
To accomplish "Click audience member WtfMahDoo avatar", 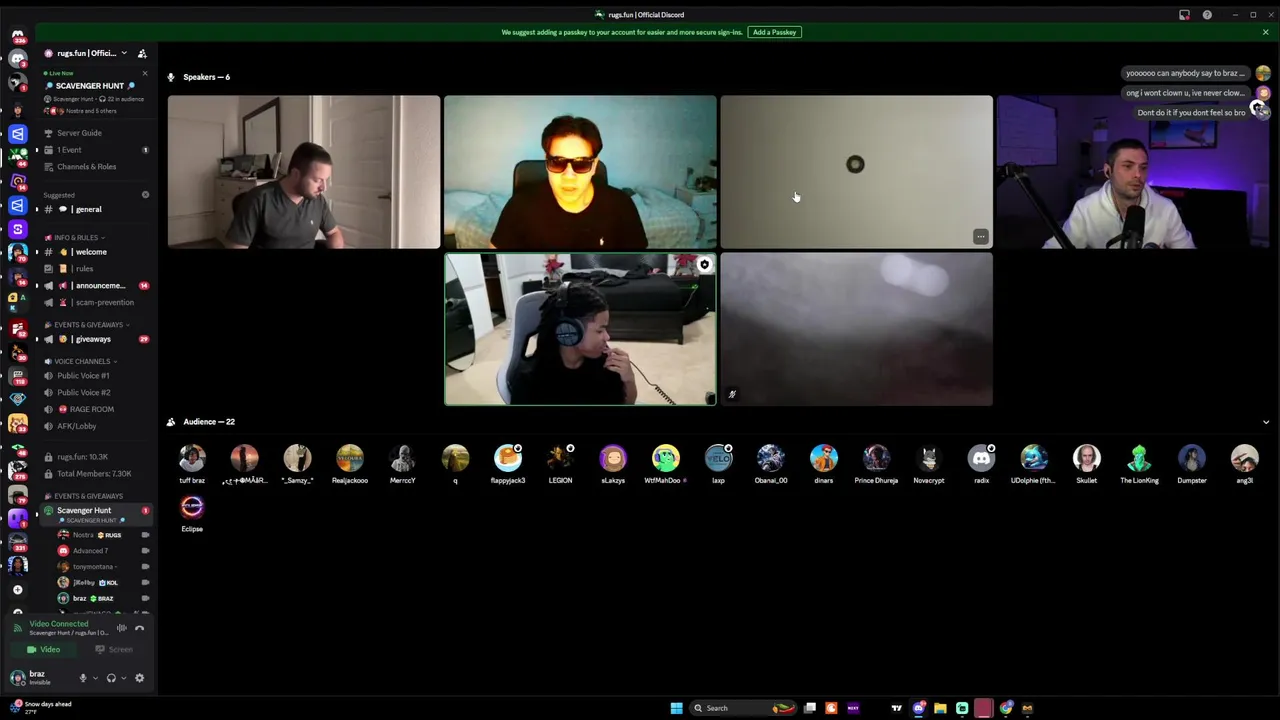I will coord(666,458).
